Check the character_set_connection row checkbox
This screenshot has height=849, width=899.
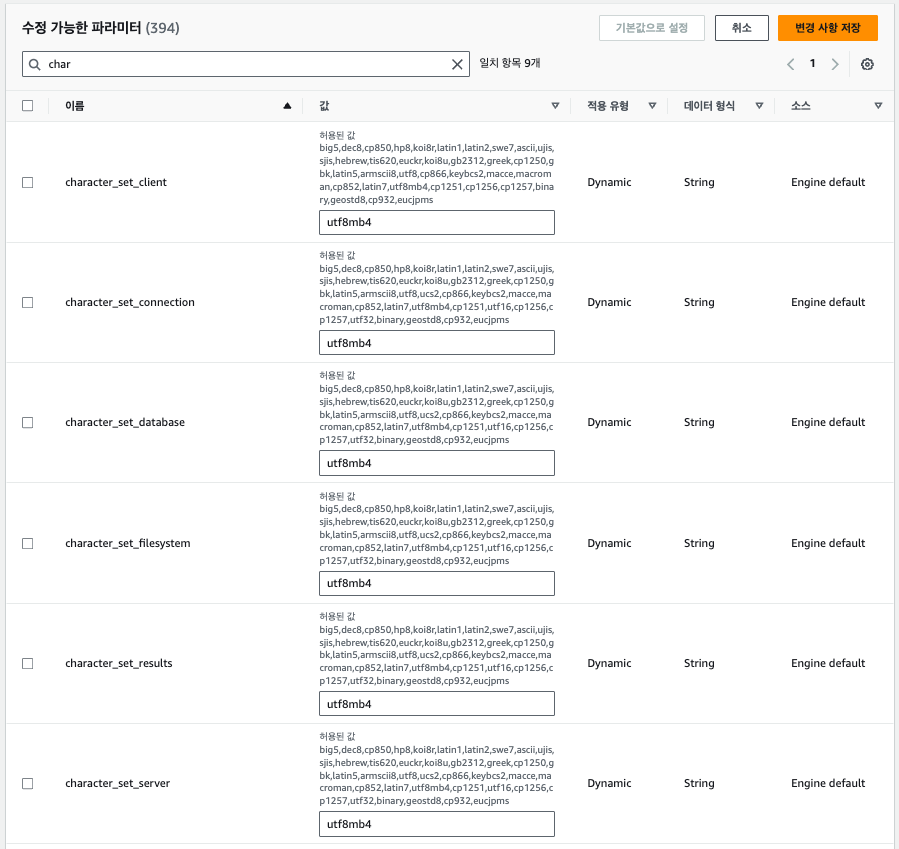point(28,302)
